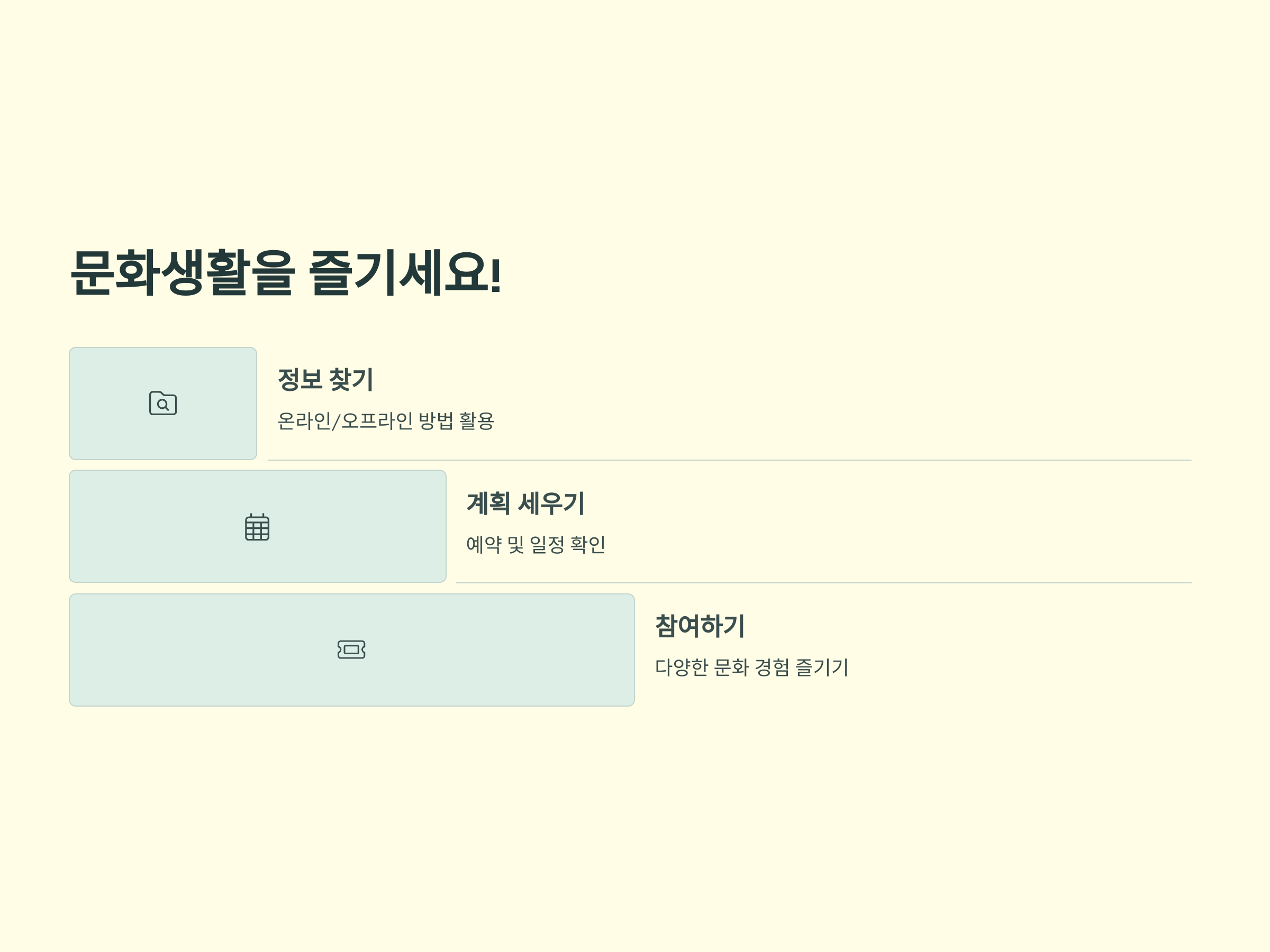Select the 계획 세우기 heading
1270x952 pixels.
pos(525,504)
